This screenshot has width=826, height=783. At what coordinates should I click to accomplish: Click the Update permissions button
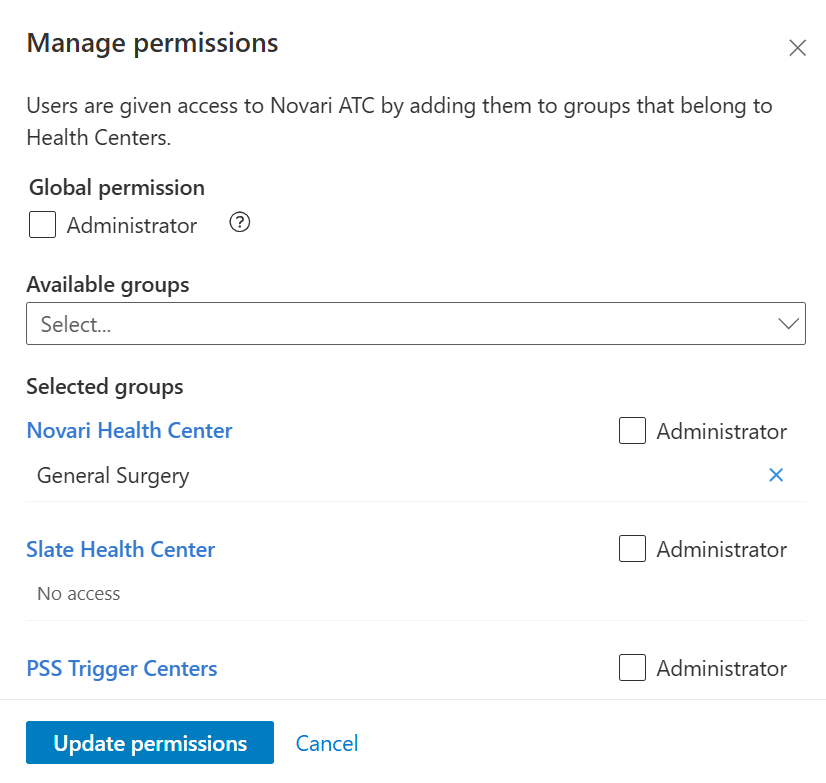149,742
